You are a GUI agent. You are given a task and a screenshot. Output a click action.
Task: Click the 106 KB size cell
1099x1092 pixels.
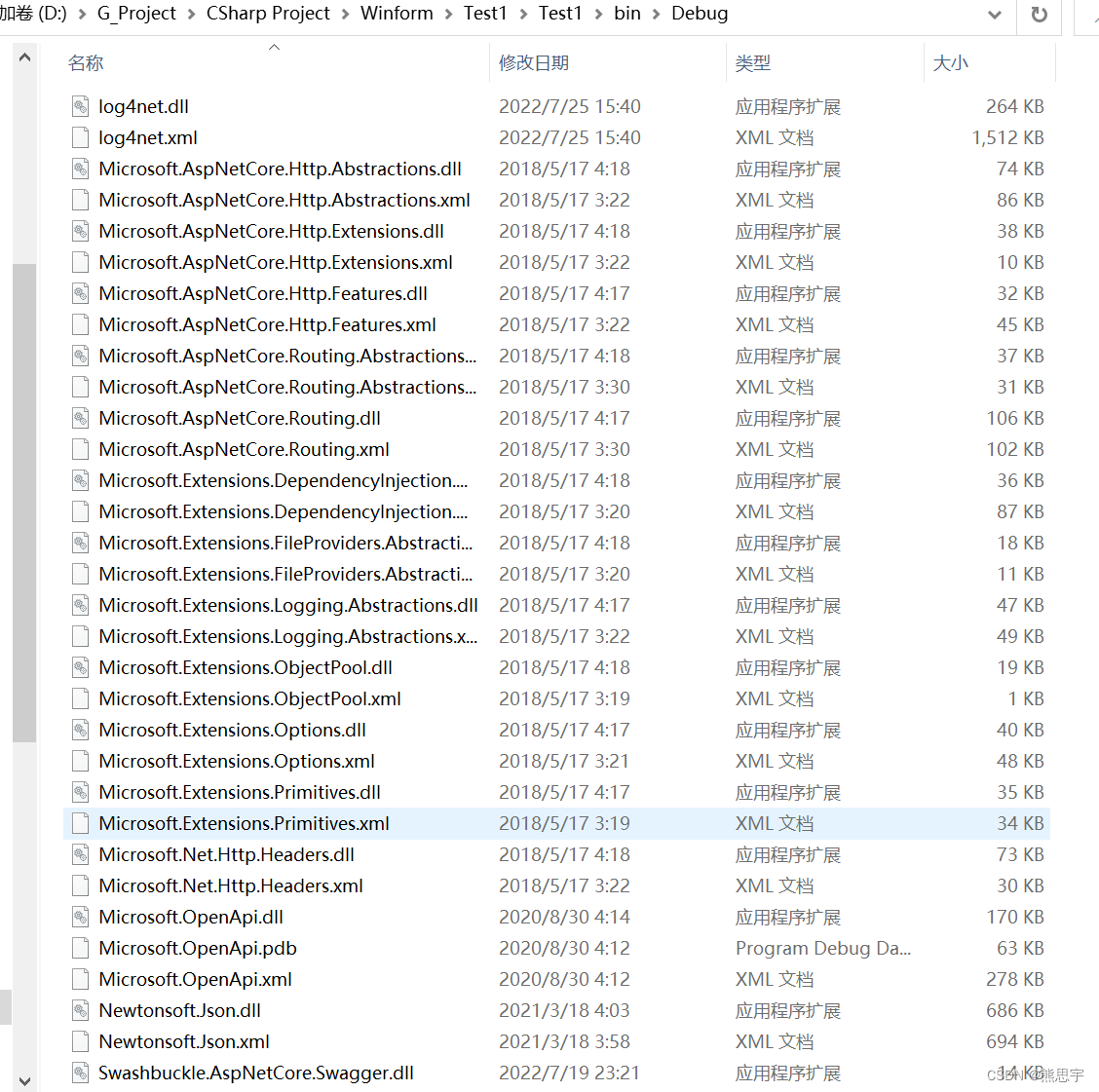click(1015, 419)
